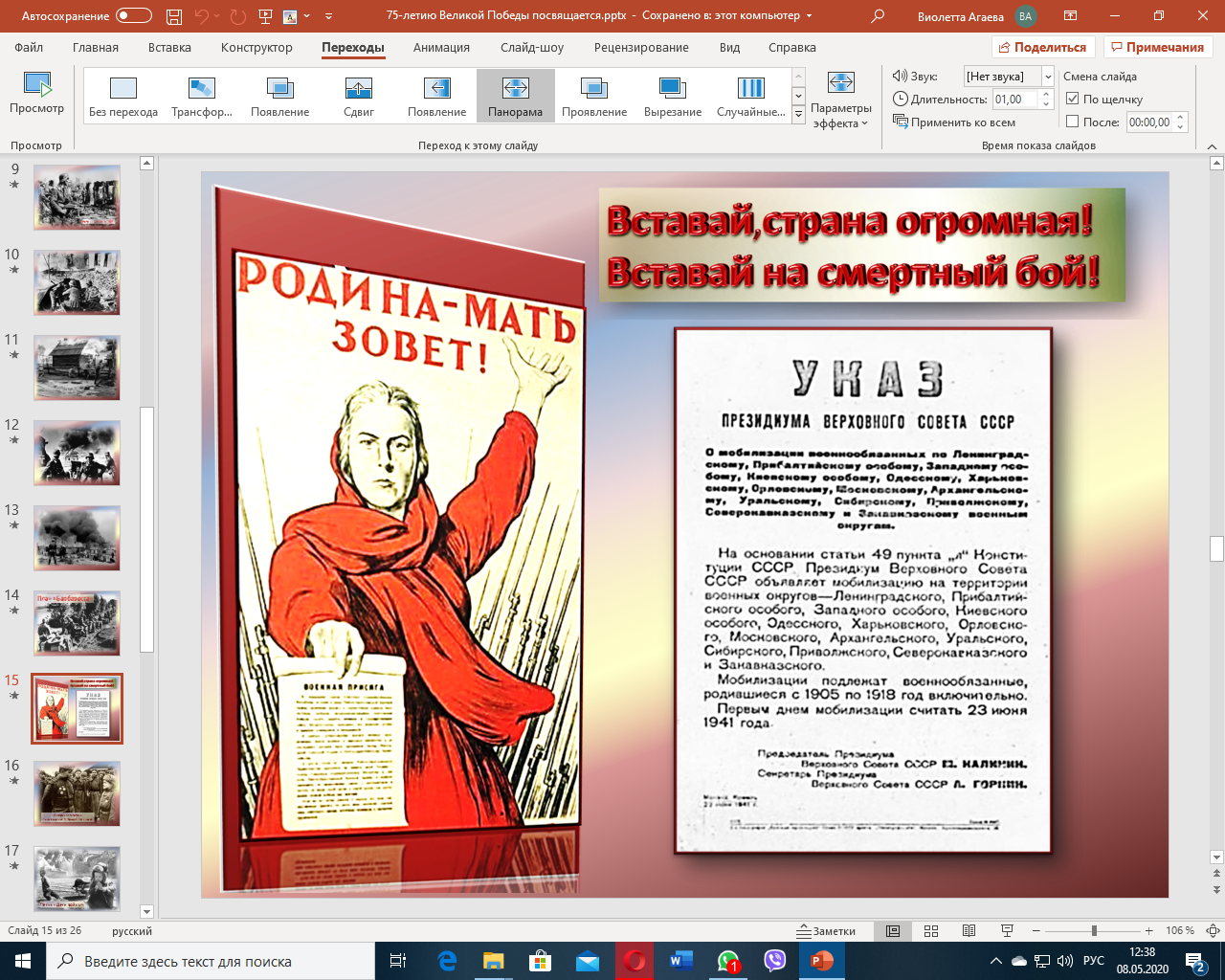Open the Звук dropdown list
1225x980 pixels.
pos(1048,77)
